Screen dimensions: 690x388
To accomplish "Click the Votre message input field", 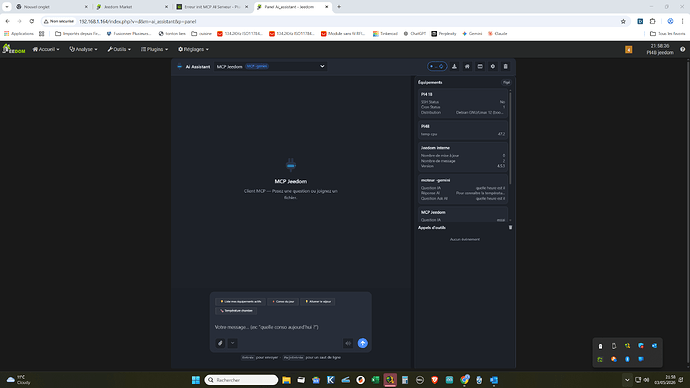I will 290,327.
